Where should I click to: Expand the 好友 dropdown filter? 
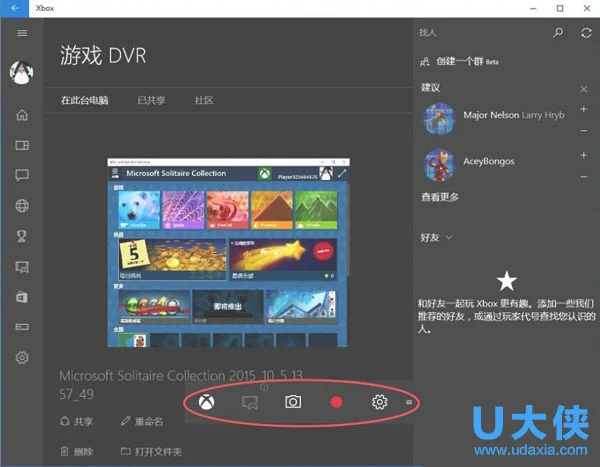coord(436,237)
